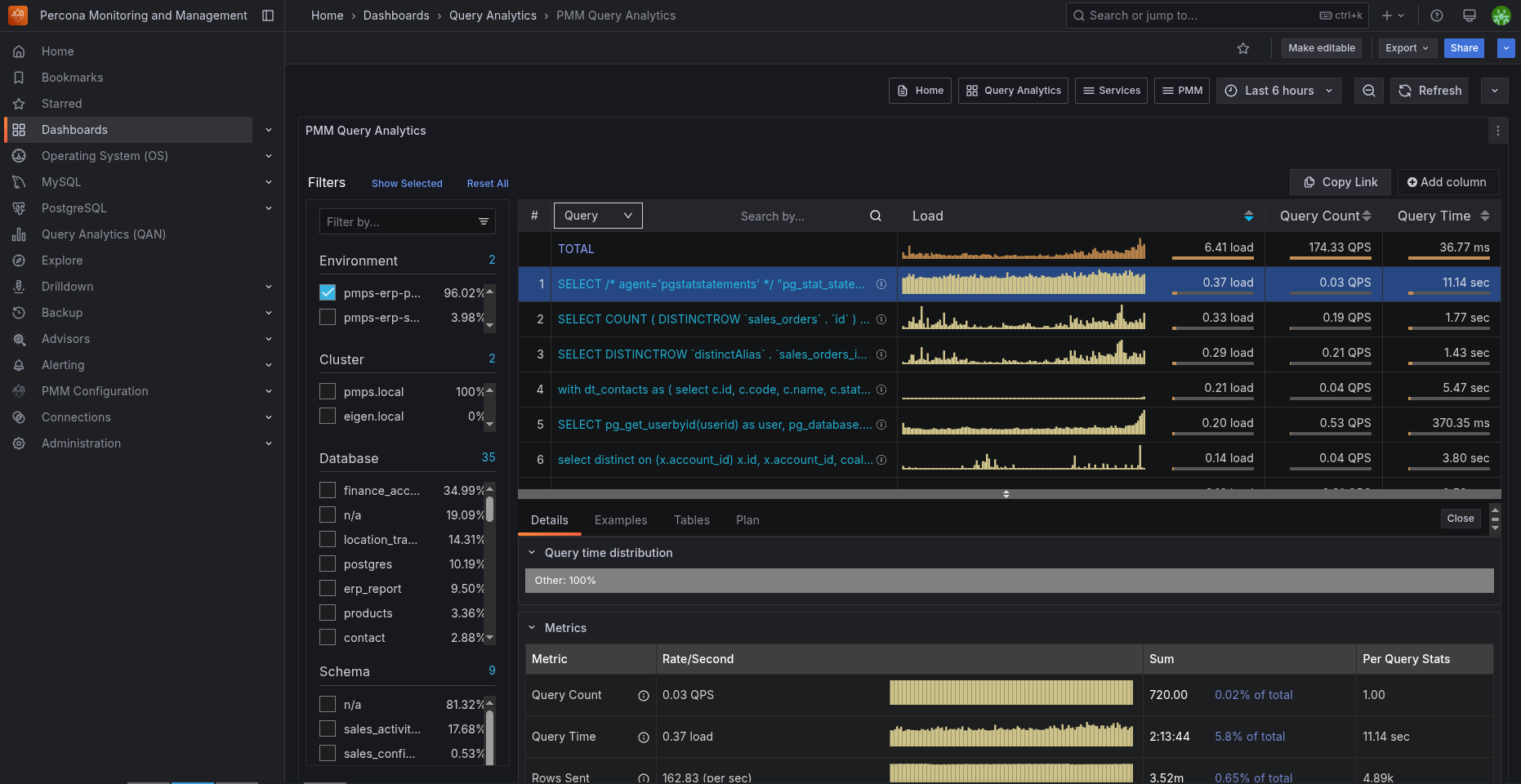The height and width of the screenshot is (784, 1521).
Task: Toggle the sidebar dock icon
Action: [268, 16]
